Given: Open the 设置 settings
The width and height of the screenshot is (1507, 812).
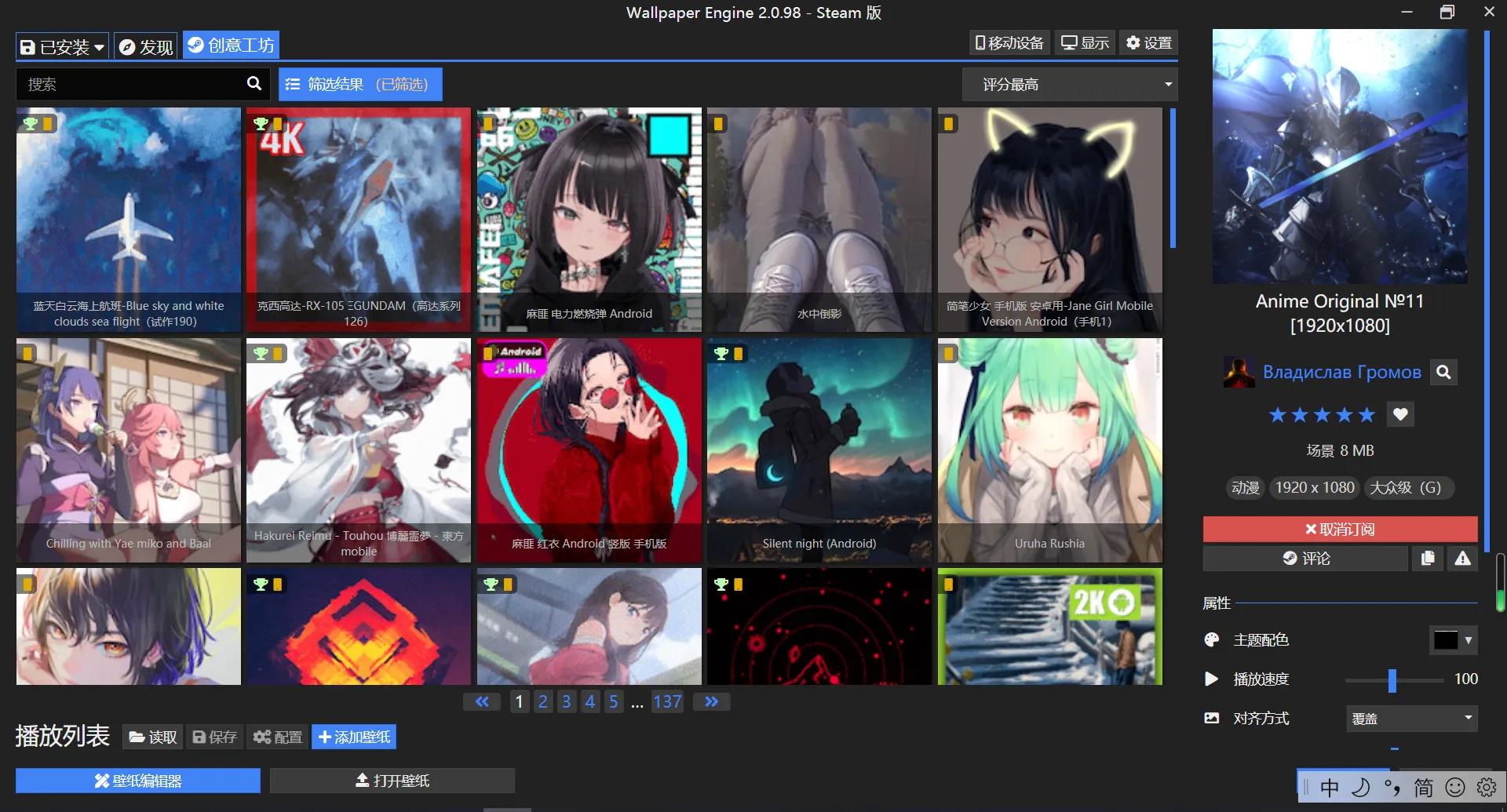Looking at the screenshot, I should (1149, 42).
